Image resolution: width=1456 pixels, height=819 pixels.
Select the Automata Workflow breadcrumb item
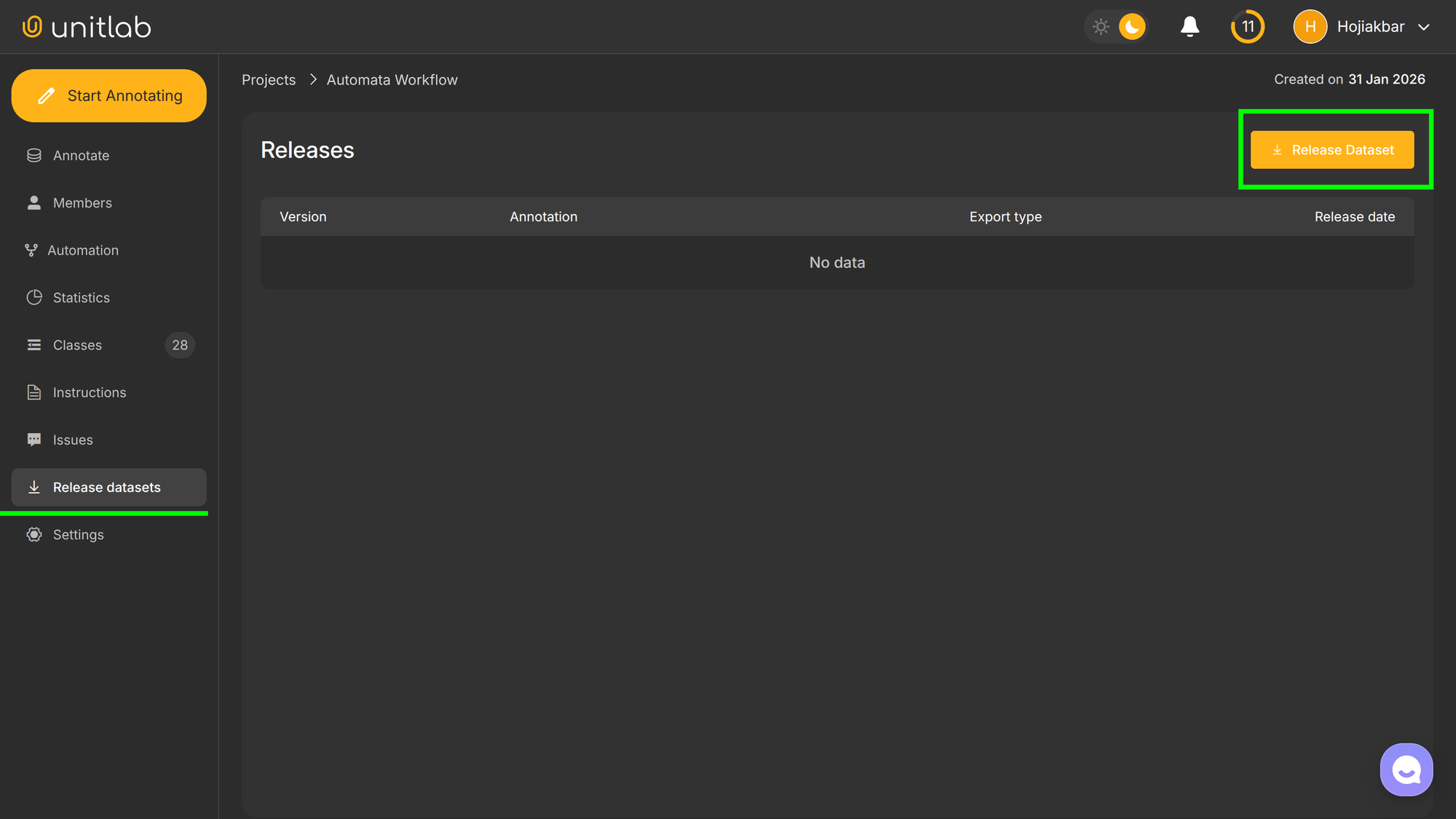coord(392,79)
